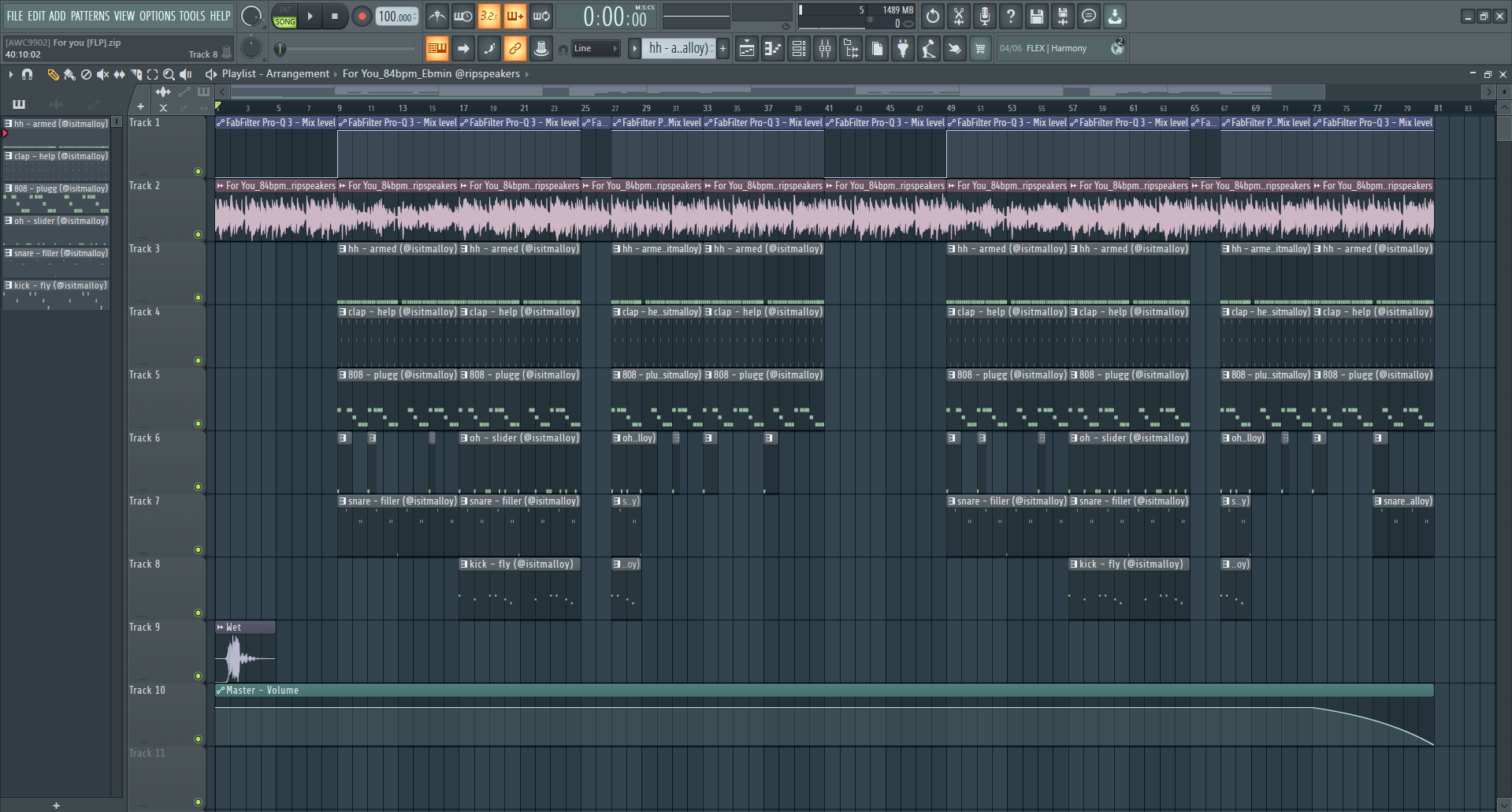This screenshot has width=1512, height=812.
Task: Toggle Pat/Song mode switch
Action: coord(284,16)
